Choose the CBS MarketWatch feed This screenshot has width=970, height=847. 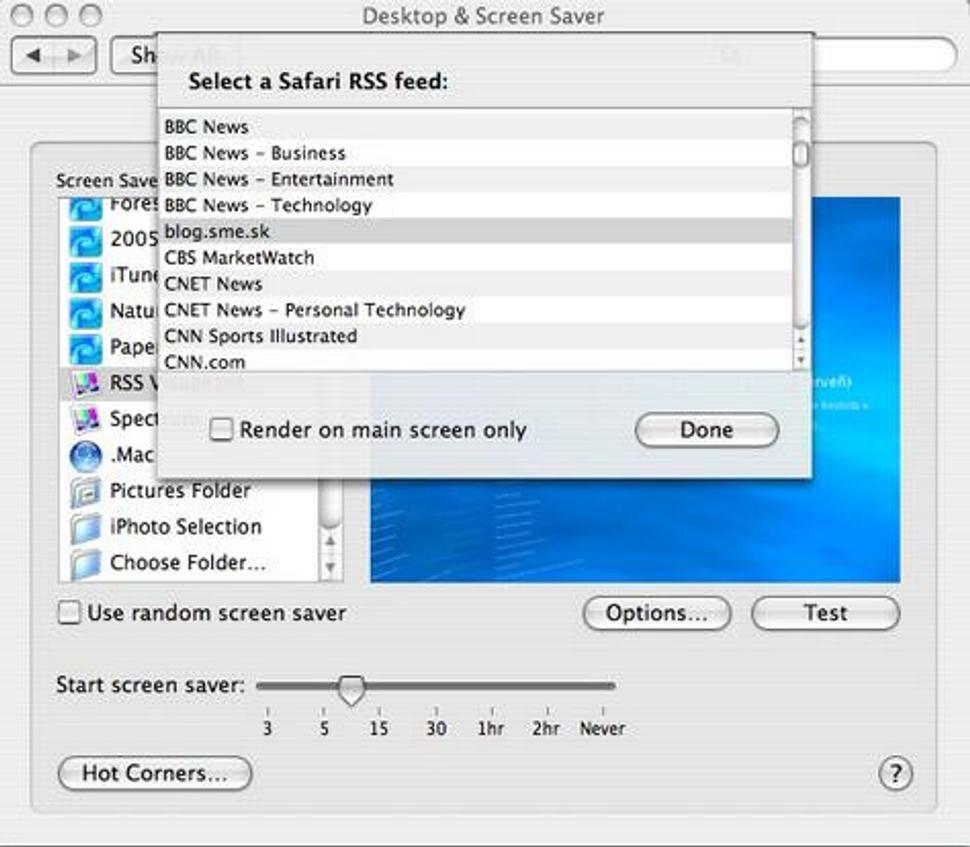click(x=476, y=257)
